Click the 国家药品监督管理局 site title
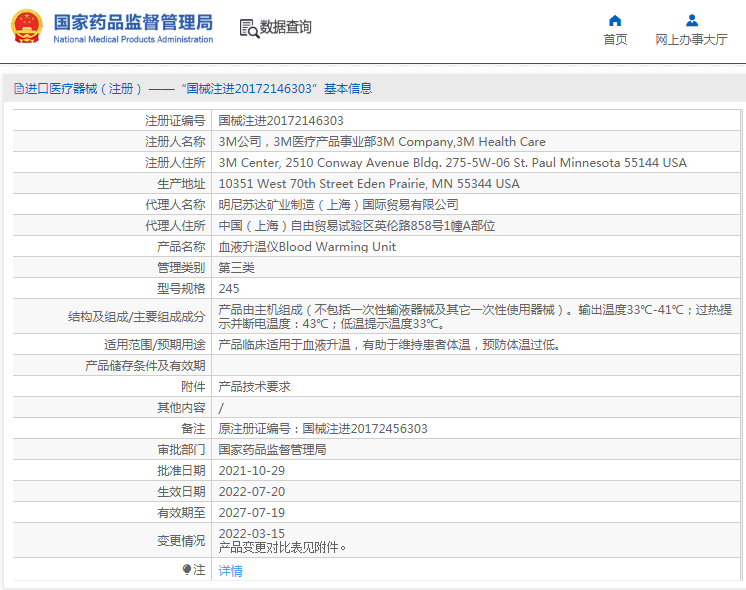746x590 pixels. tap(132, 22)
